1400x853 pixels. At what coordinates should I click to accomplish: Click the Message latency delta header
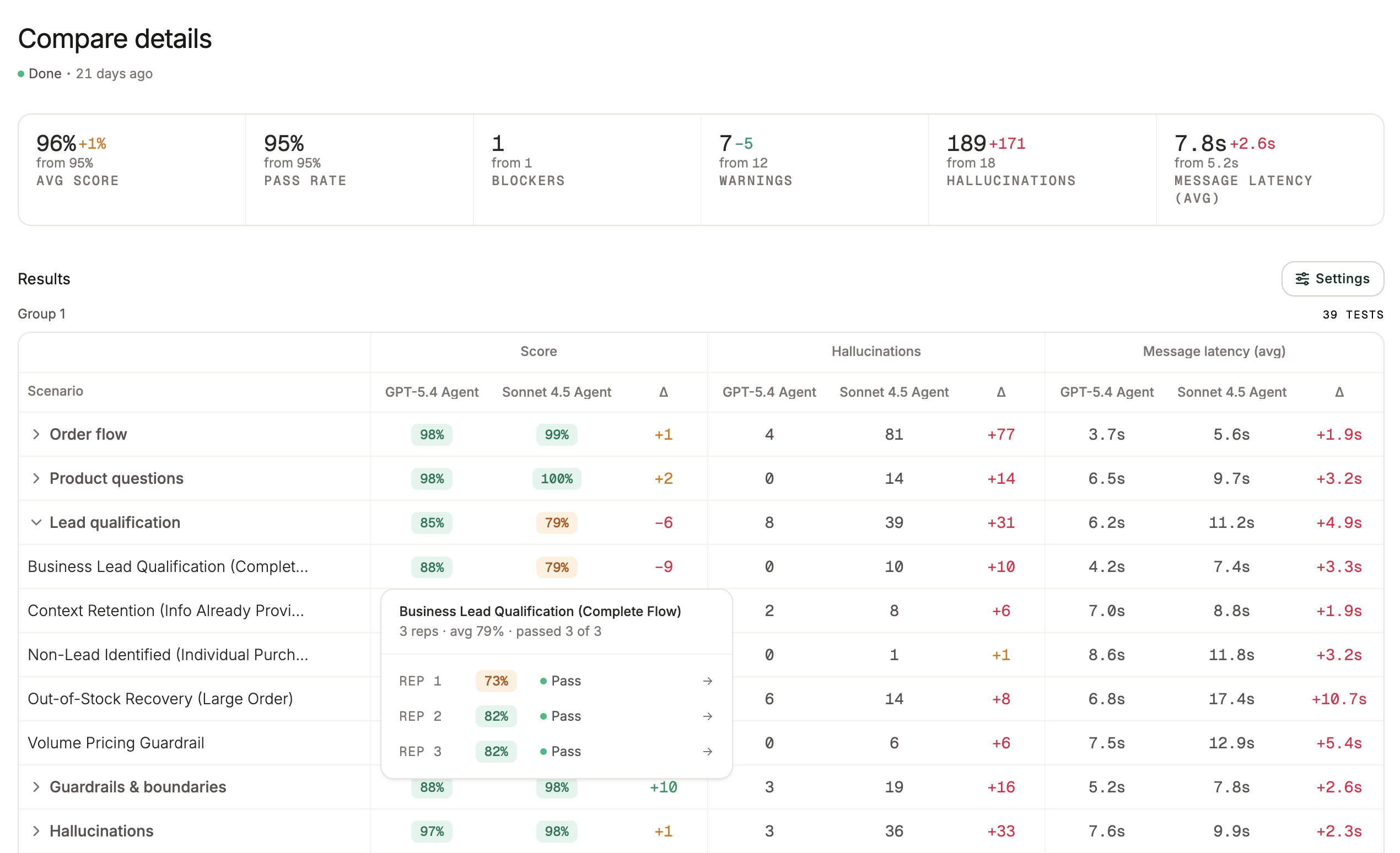click(1339, 392)
